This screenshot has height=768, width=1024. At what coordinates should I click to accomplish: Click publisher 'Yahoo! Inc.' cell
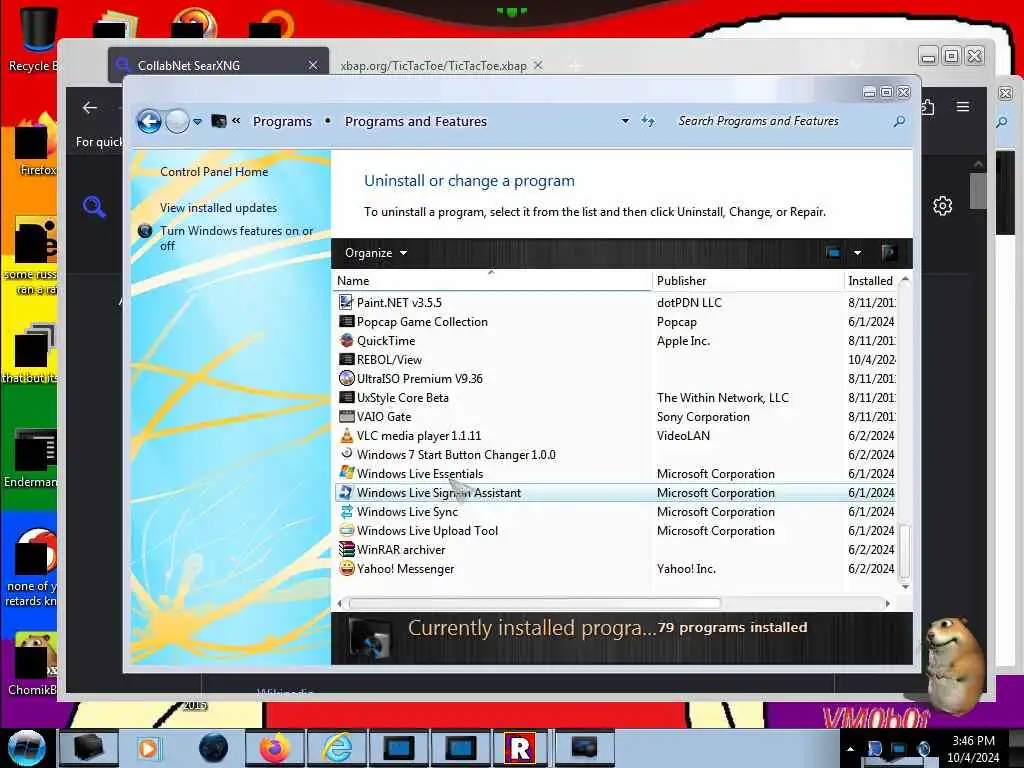point(686,569)
